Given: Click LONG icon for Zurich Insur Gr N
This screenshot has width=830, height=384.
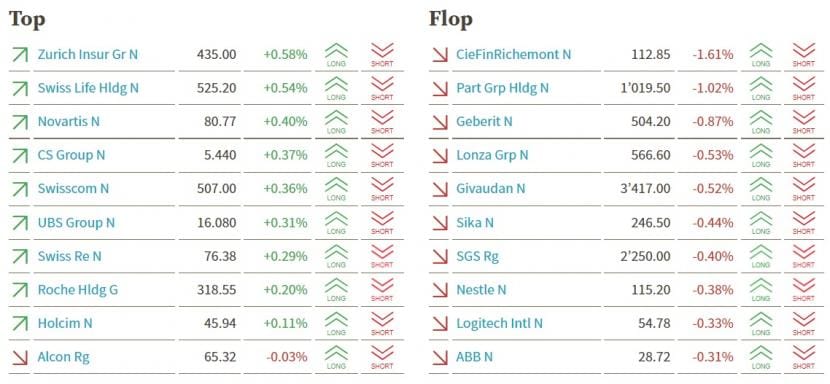Looking at the screenshot, I should pos(336,55).
